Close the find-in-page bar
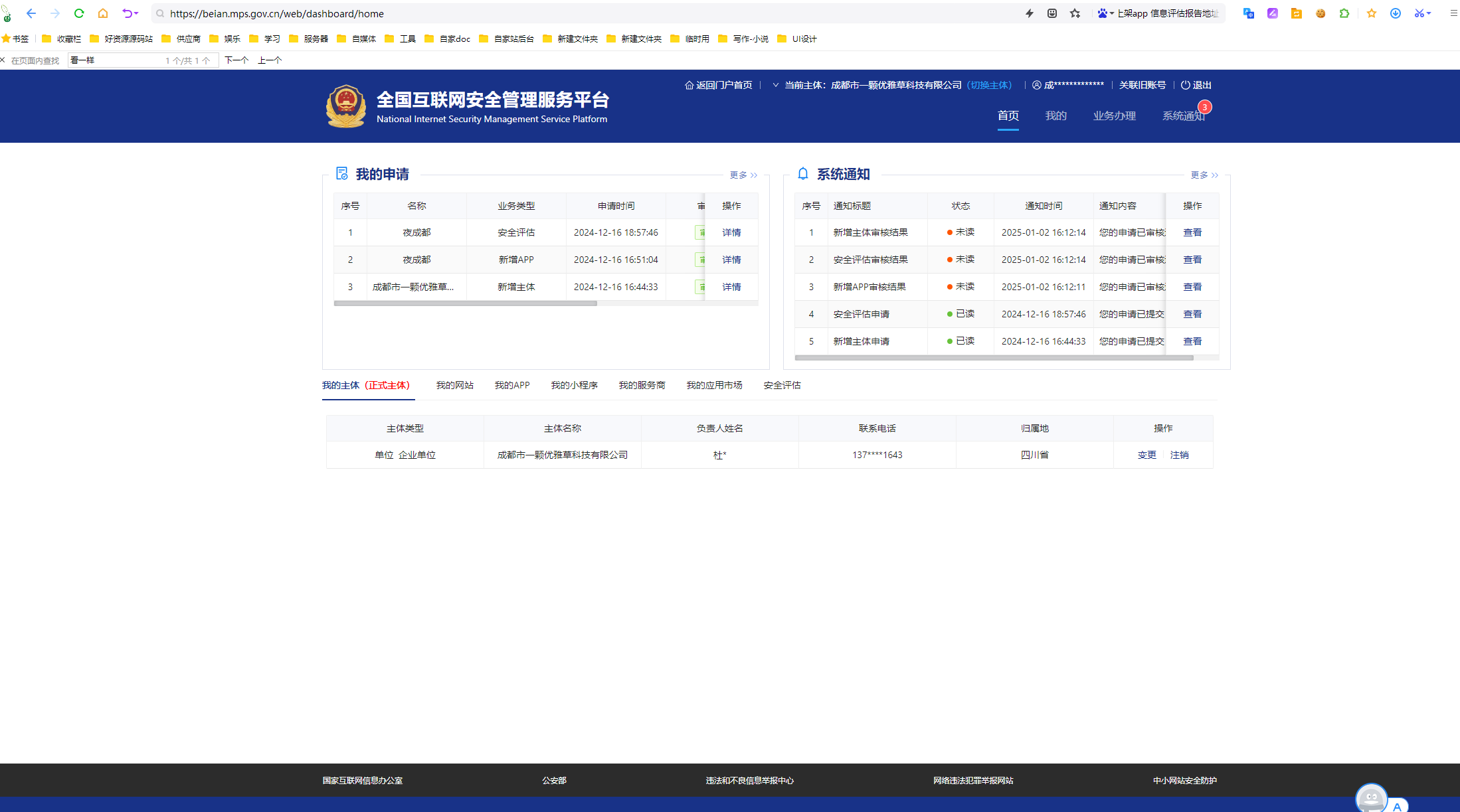This screenshot has height=812, width=1460. (3, 60)
